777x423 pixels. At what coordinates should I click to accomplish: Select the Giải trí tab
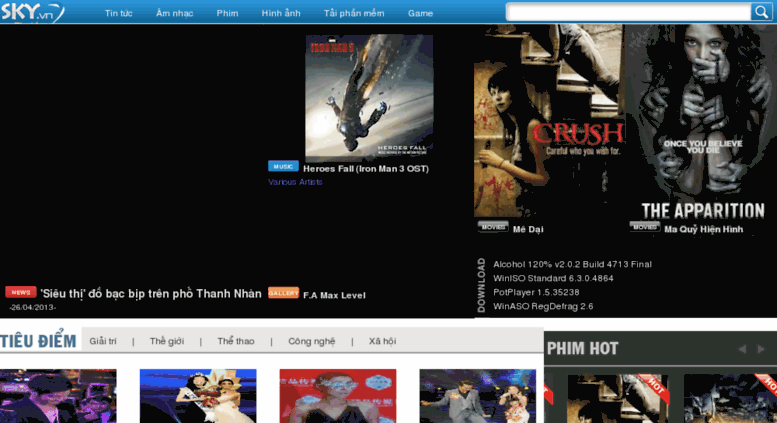coord(103,341)
